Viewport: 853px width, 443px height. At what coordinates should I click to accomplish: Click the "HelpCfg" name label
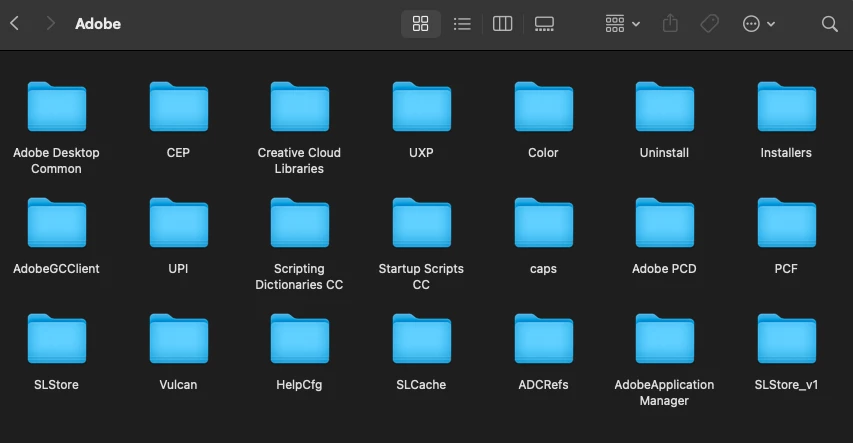pos(299,385)
